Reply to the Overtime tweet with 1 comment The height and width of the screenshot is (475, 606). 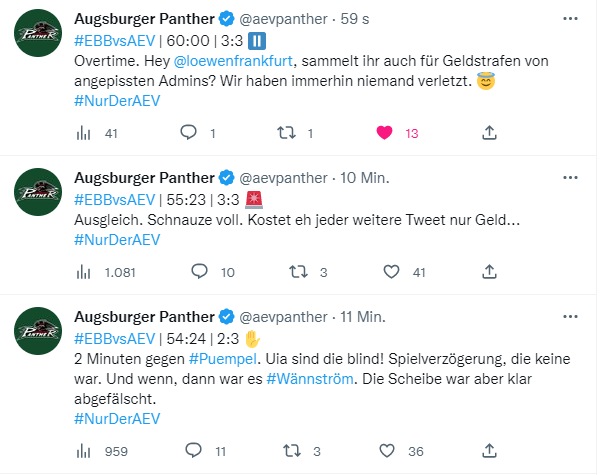189,133
